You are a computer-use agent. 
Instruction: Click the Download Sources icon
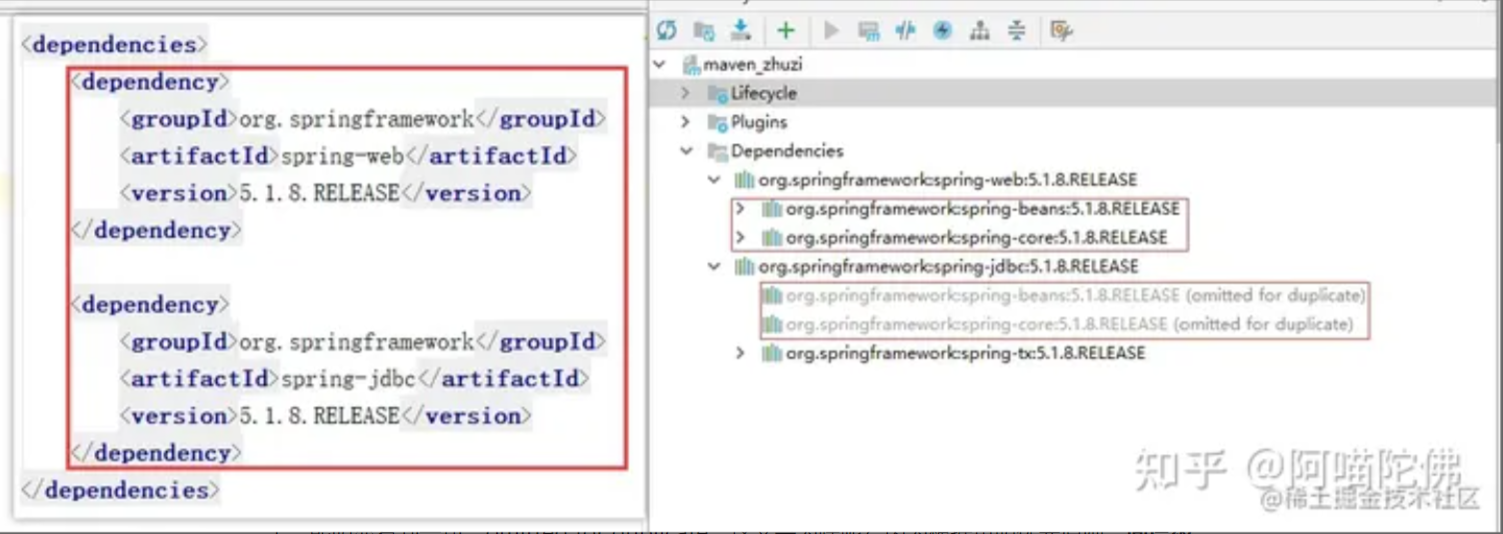(x=741, y=30)
